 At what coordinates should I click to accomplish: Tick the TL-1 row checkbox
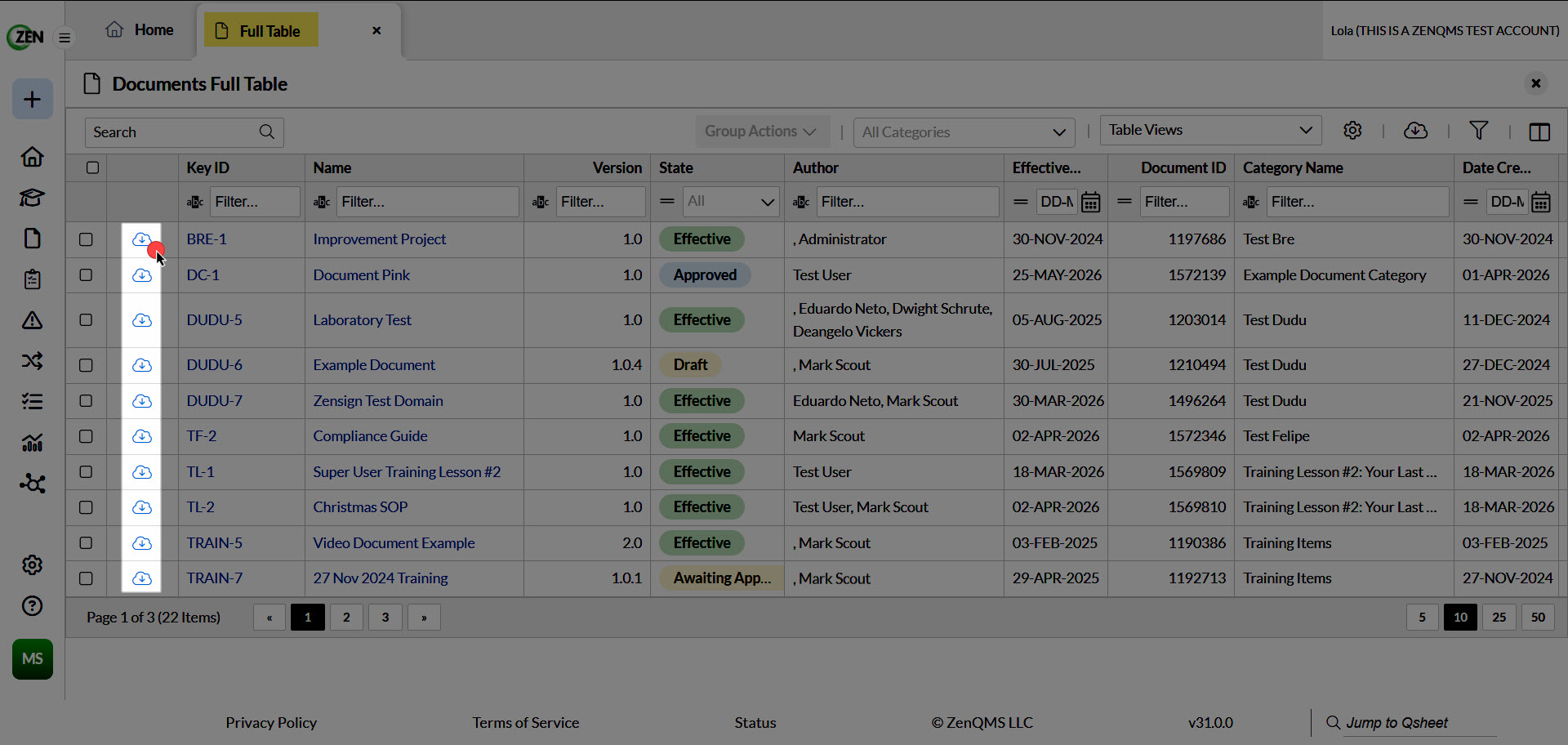coord(86,472)
